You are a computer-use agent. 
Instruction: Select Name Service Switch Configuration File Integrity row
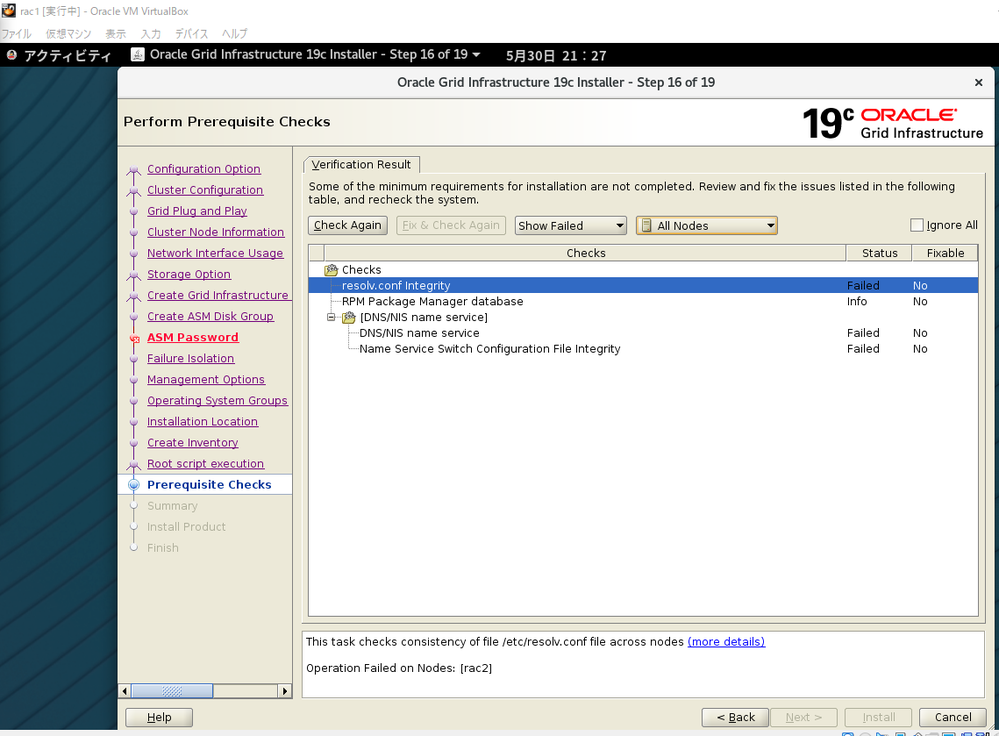[x=643, y=349]
